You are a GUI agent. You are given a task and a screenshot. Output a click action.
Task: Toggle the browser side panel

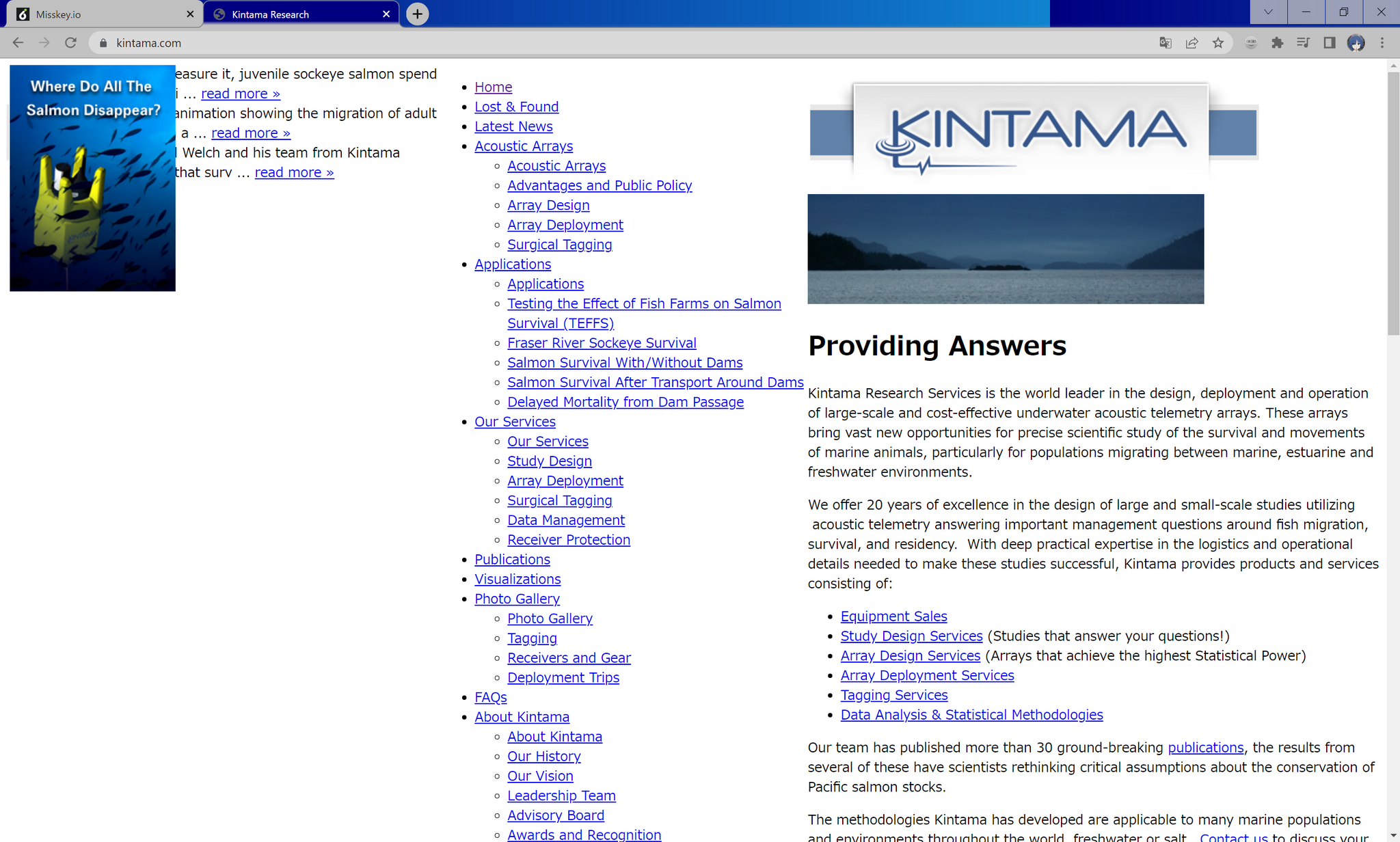[1330, 43]
